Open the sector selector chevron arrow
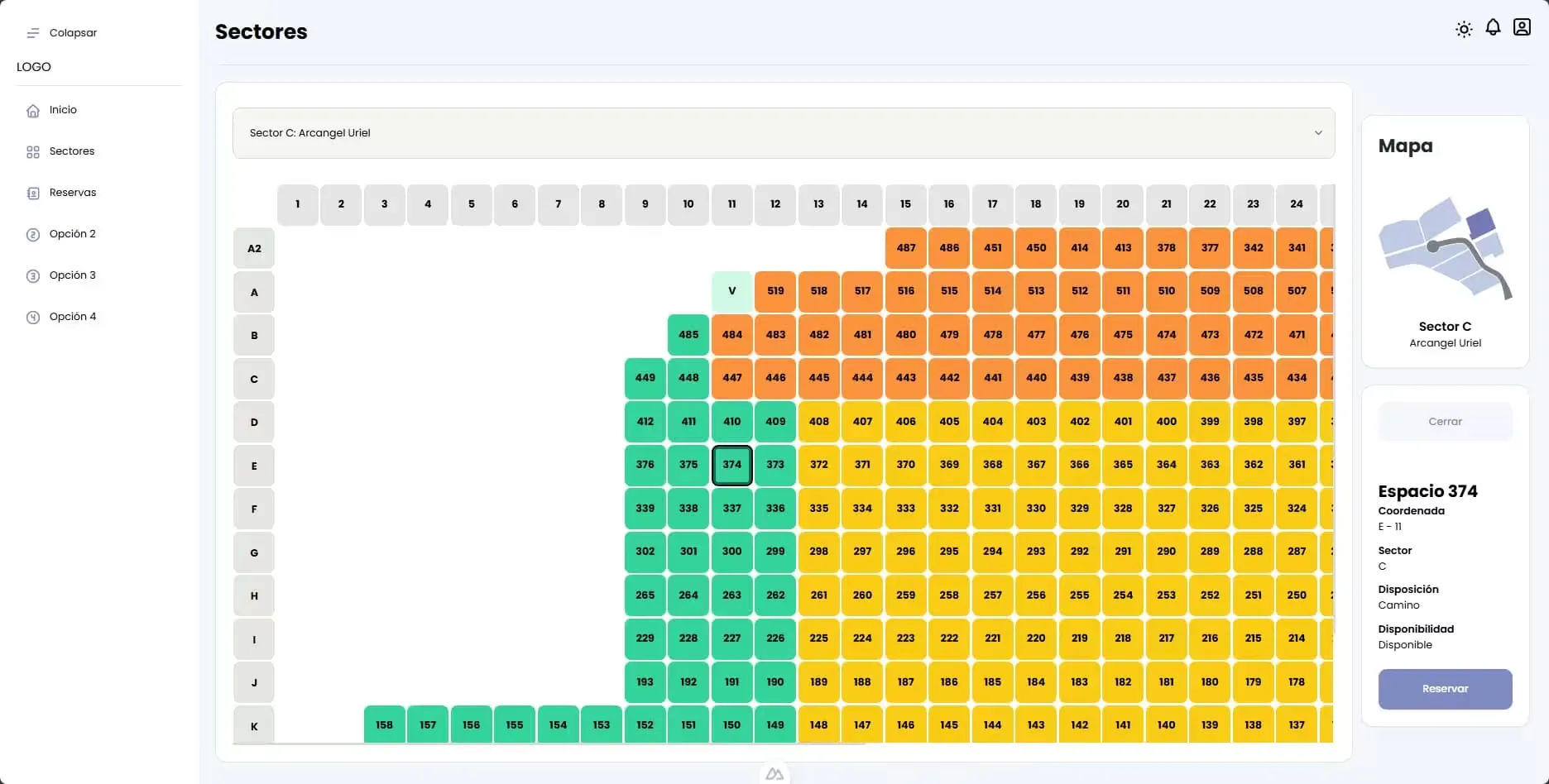The image size is (1549, 784). pyautogui.click(x=1319, y=132)
